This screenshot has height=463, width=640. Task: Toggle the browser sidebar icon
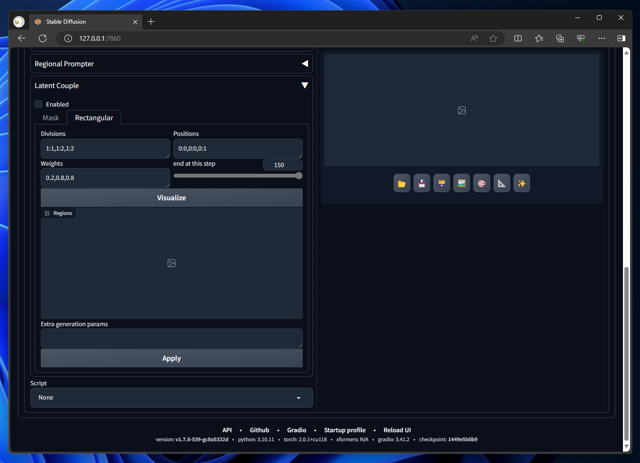pyautogui.click(x=621, y=38)
